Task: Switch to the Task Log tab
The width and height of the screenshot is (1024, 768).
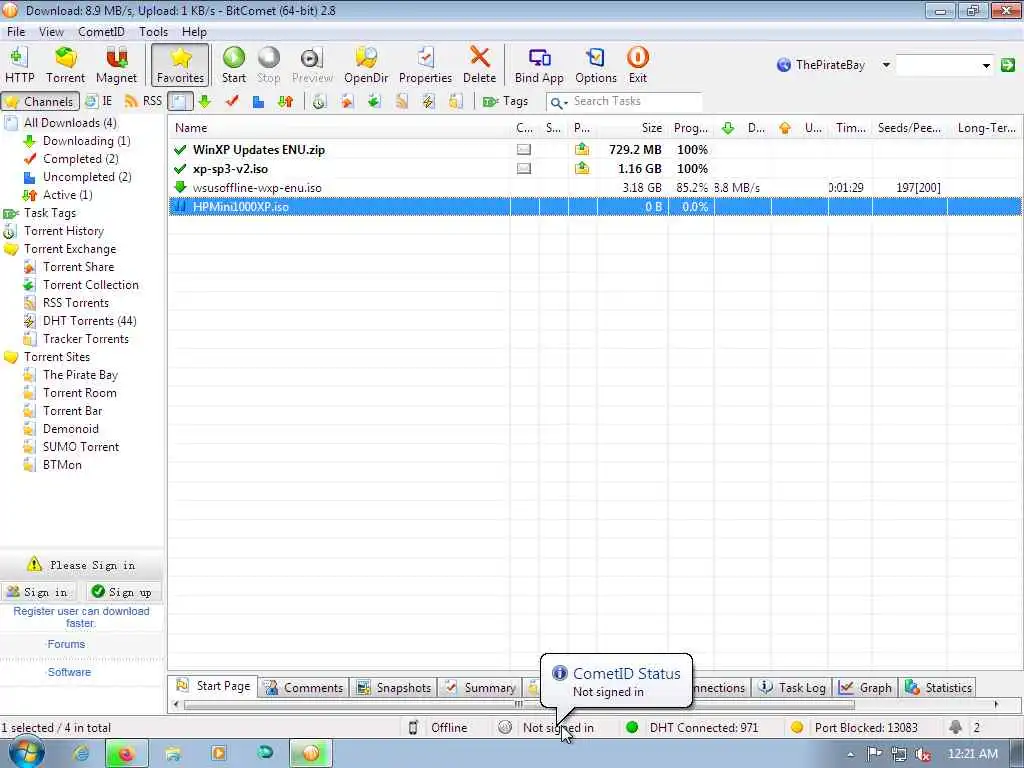Action: coord(792,688)
